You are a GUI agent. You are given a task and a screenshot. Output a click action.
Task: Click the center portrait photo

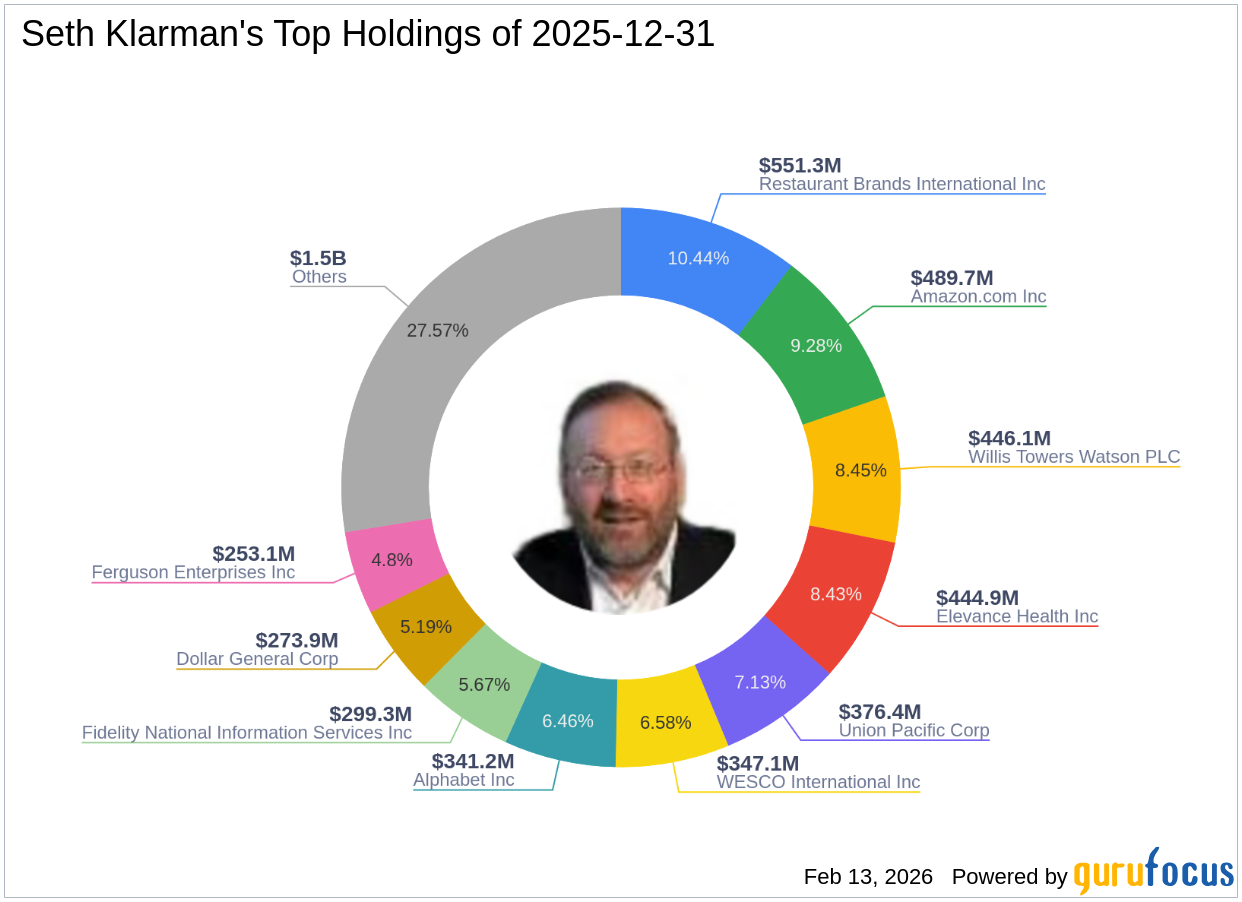tap(624, 497)
